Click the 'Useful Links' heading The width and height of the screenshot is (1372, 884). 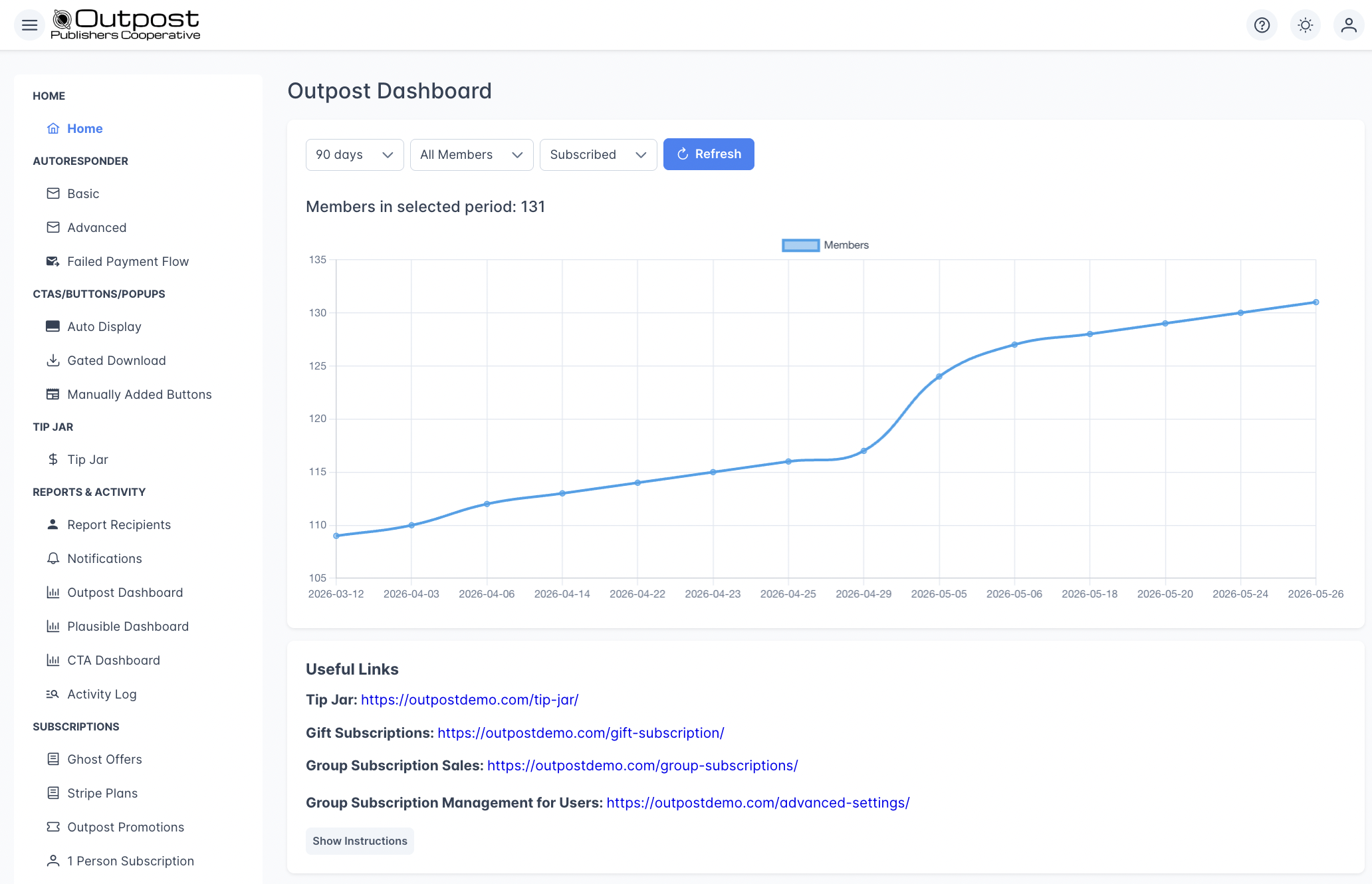pyautogui.click(x=352, y=669)
